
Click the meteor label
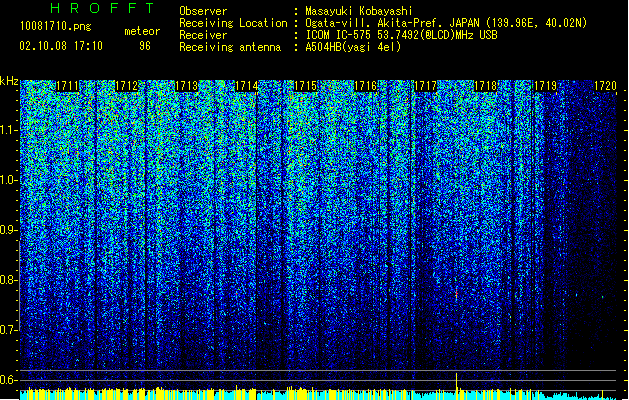142,31
